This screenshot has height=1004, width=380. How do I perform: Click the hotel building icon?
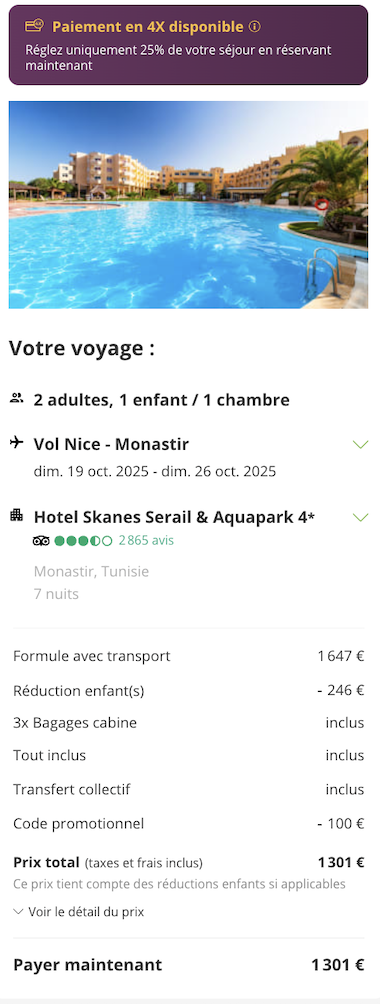pos(17,515)
